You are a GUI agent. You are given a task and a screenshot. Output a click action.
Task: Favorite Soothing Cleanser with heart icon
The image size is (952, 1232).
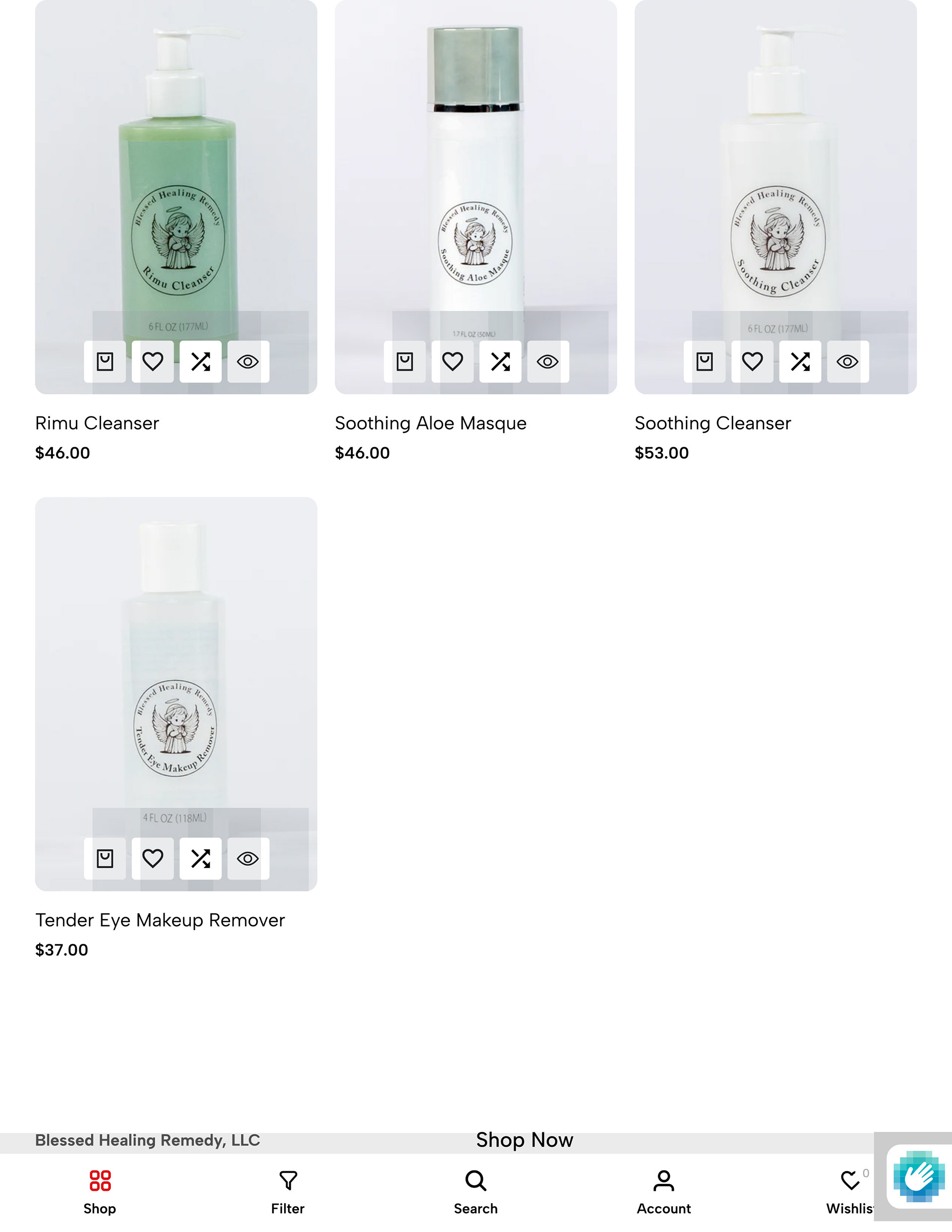tap(752, 361)
